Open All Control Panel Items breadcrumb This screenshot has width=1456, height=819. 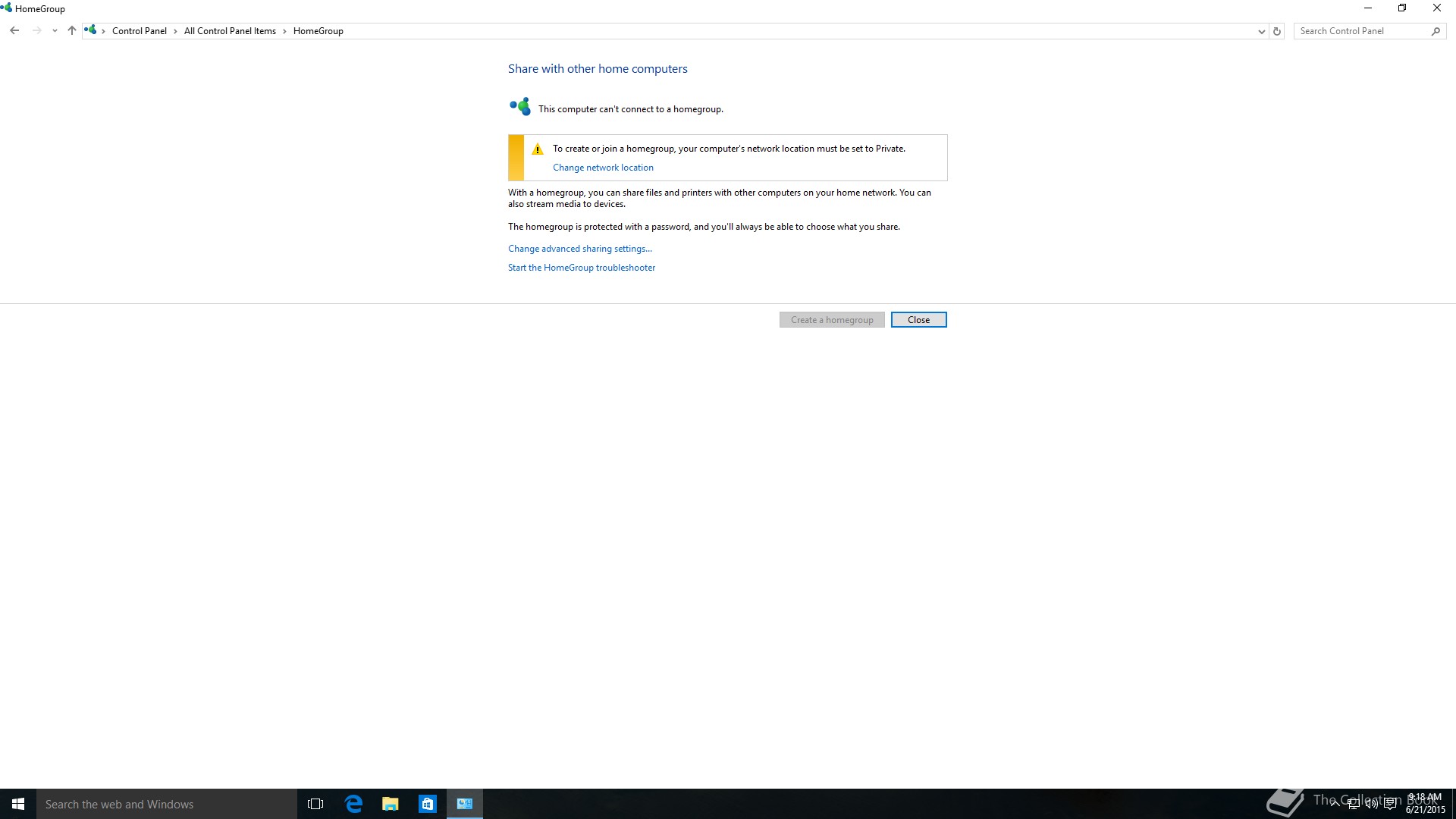point(230,31)
